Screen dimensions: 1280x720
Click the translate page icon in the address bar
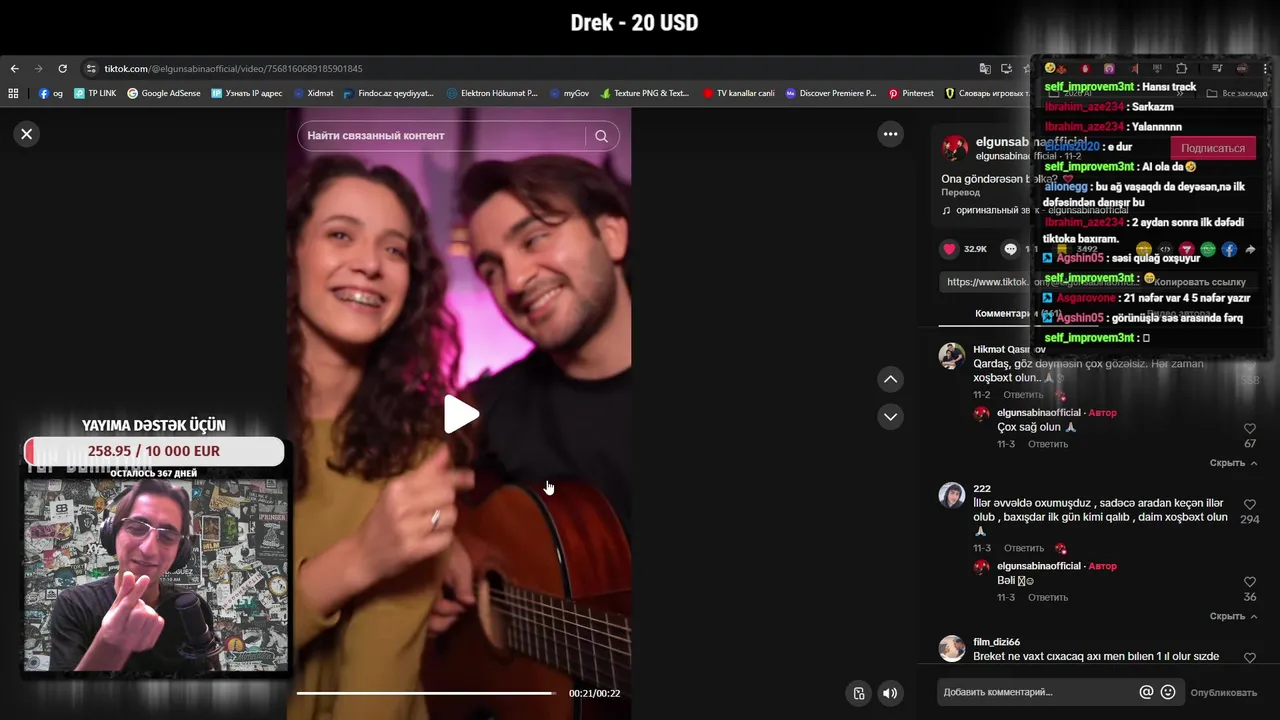tap(985, 69)
